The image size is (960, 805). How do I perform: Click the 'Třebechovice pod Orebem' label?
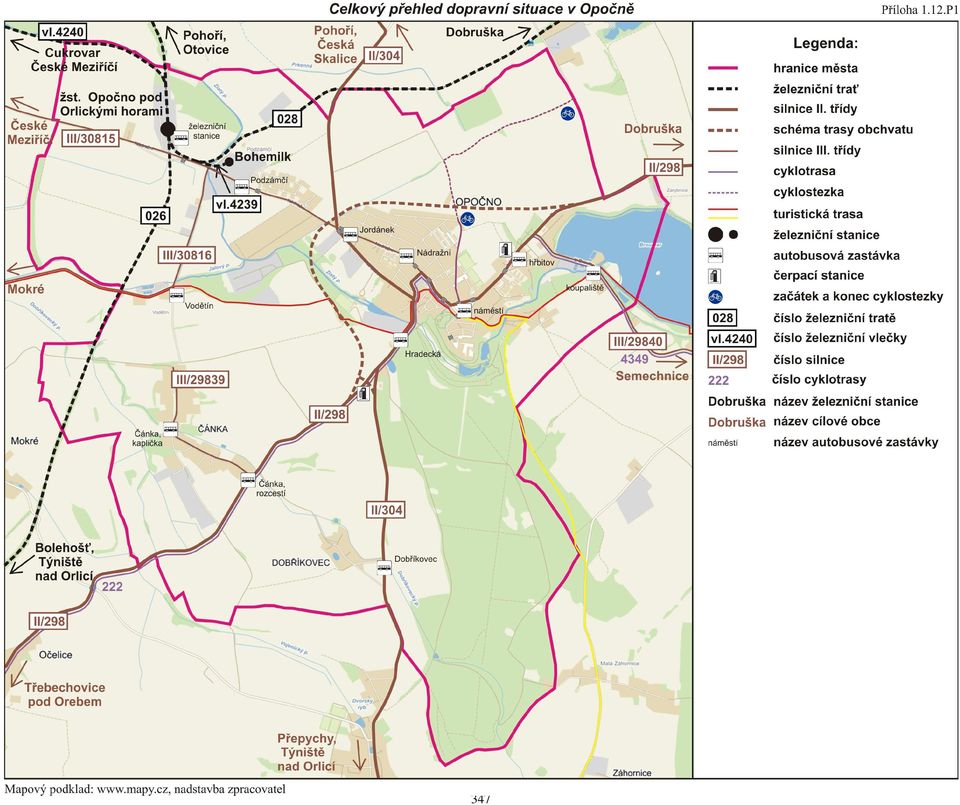(x=64, y=695)
